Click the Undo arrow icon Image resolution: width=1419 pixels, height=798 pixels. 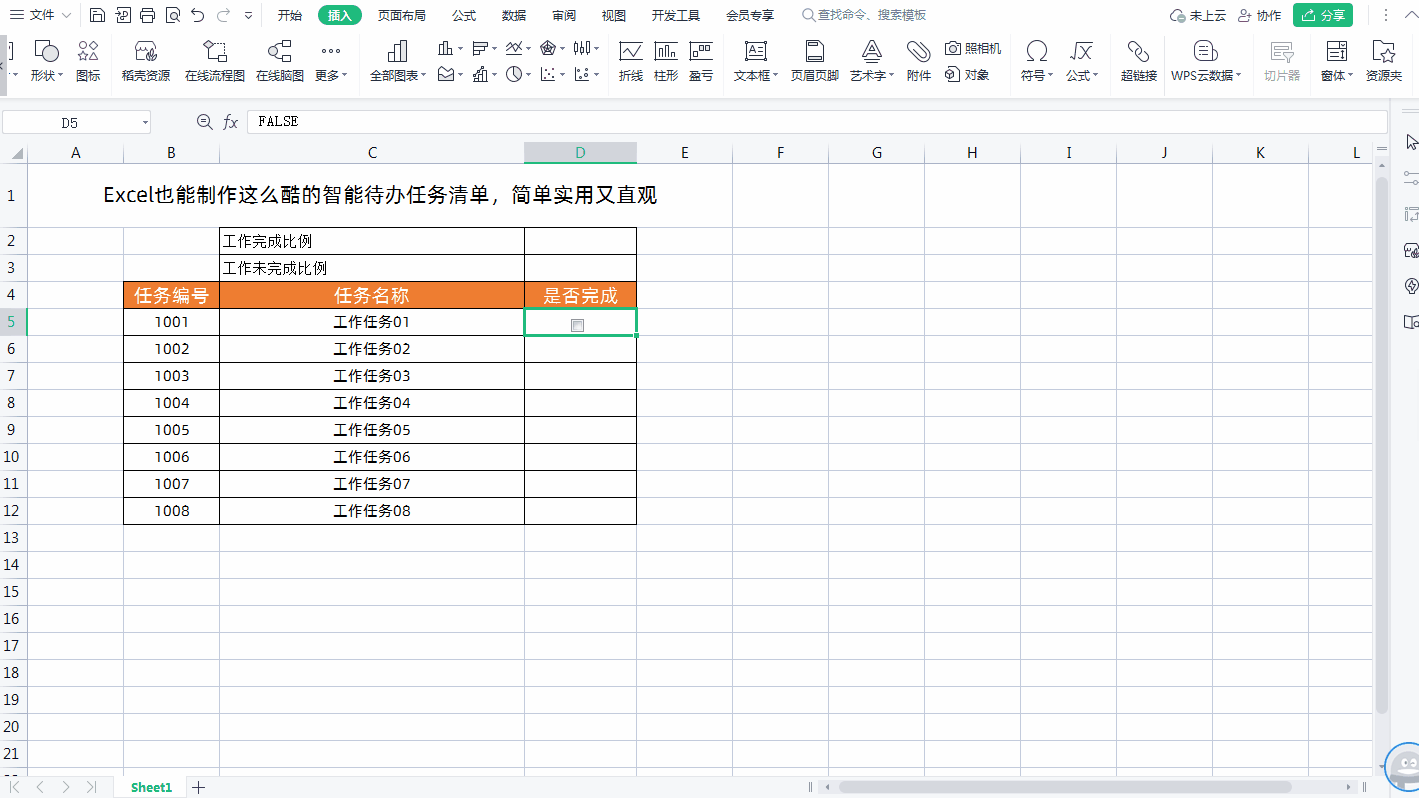coord(198,15)
